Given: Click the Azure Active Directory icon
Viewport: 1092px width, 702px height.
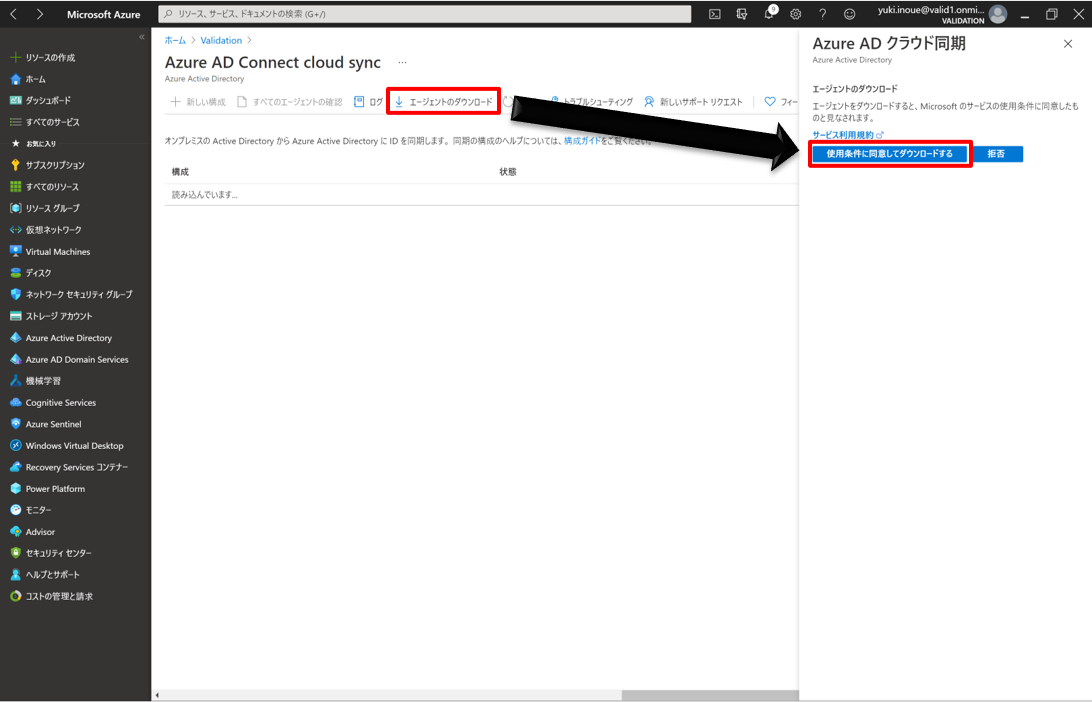Looking at the screenshot, I should [x=15, y=338].
